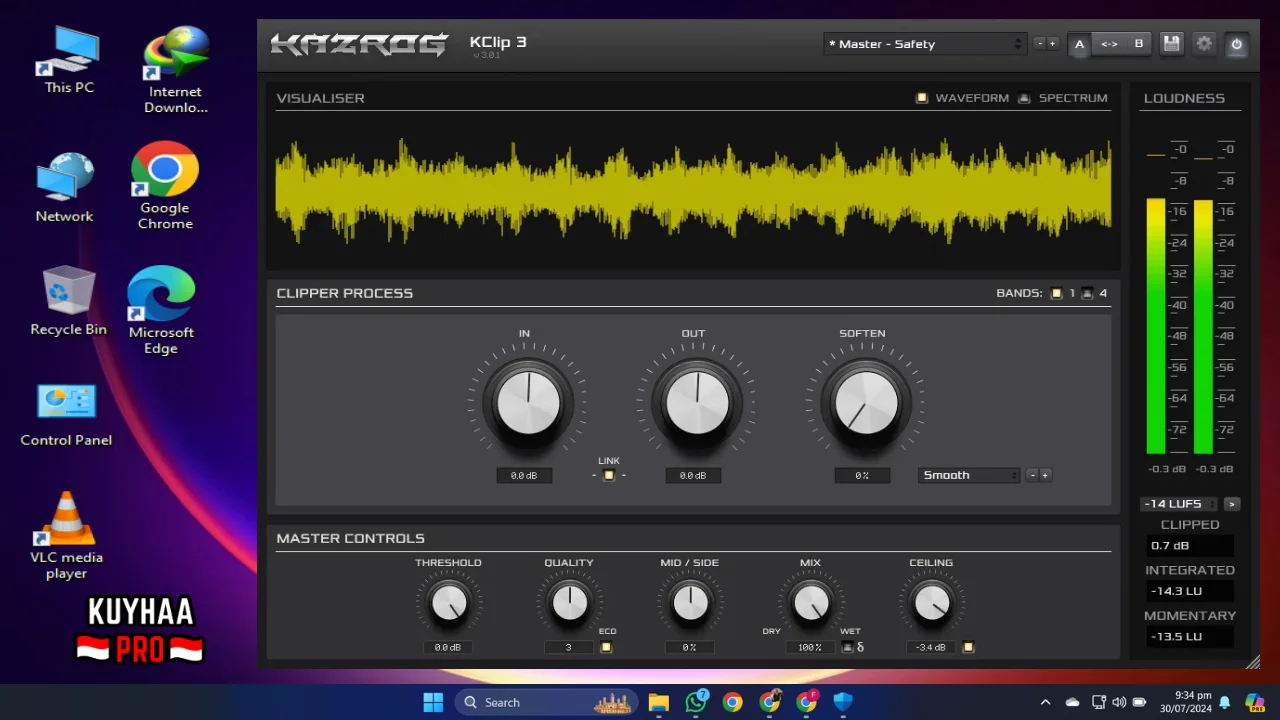
Task: Toggle the ECO quality mode checkbox
Action: coord(605,647)
